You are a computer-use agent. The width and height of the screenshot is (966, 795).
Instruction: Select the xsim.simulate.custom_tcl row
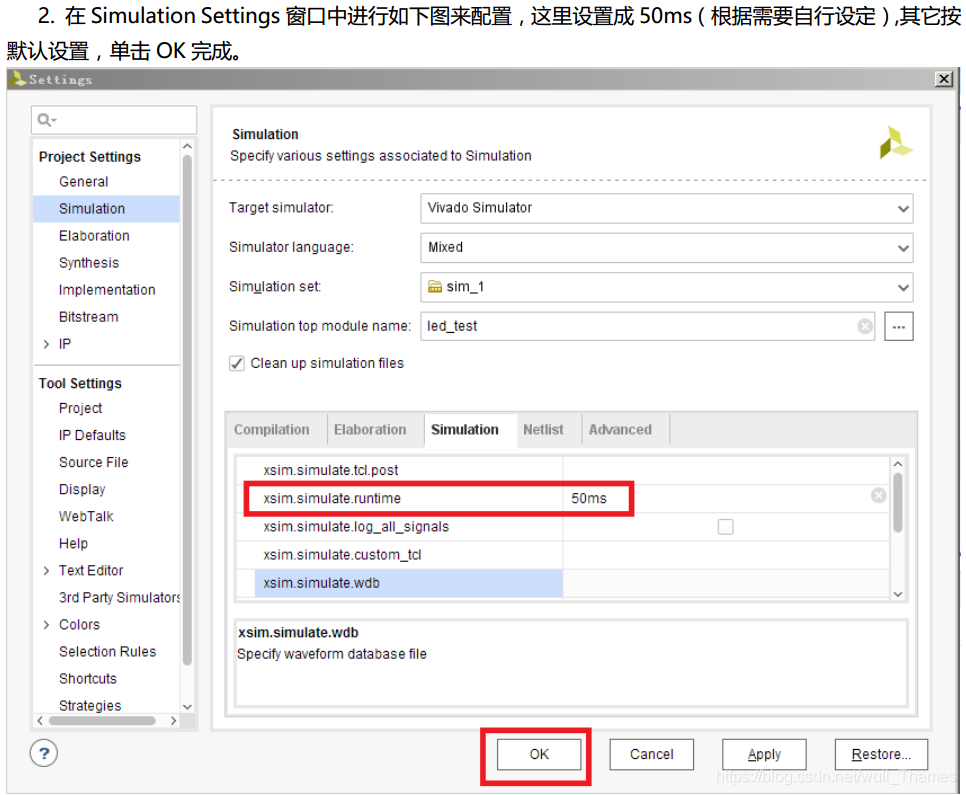pyautogui.click(x=563, y=555)
